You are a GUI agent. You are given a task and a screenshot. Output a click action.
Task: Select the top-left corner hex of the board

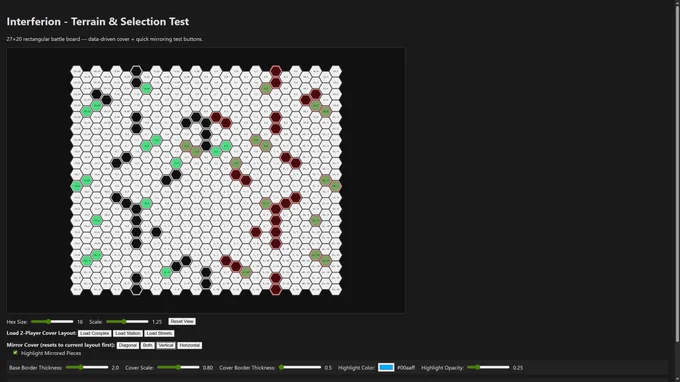click(x=76, y=71)
